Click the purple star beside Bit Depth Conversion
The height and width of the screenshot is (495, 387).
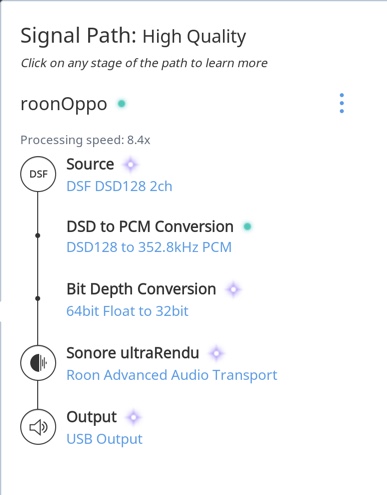[x=233, y=289]
